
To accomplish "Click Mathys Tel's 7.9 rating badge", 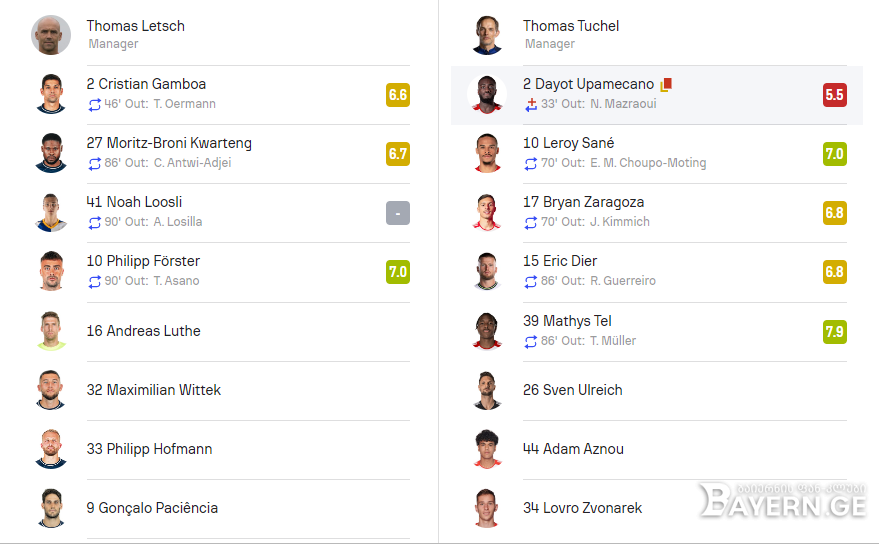I will coord(835,331).
